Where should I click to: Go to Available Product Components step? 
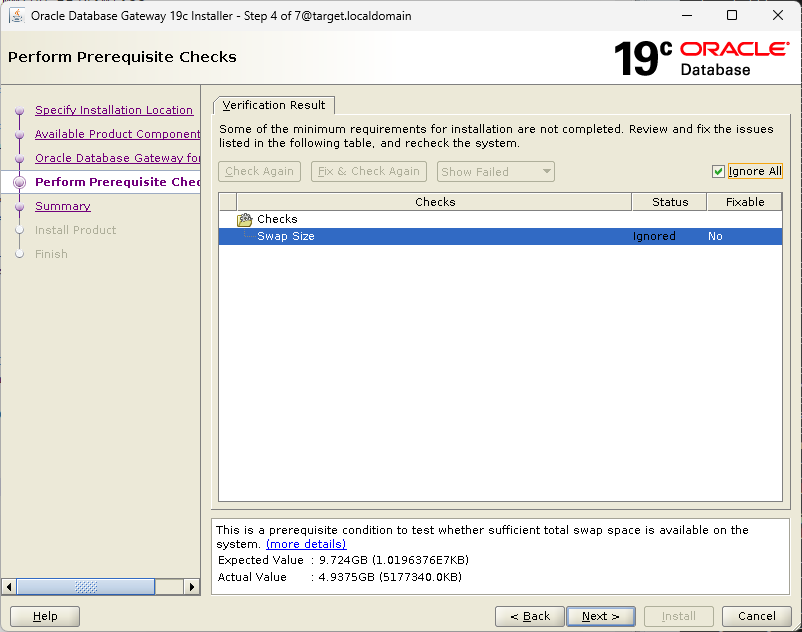pos(118,134)
